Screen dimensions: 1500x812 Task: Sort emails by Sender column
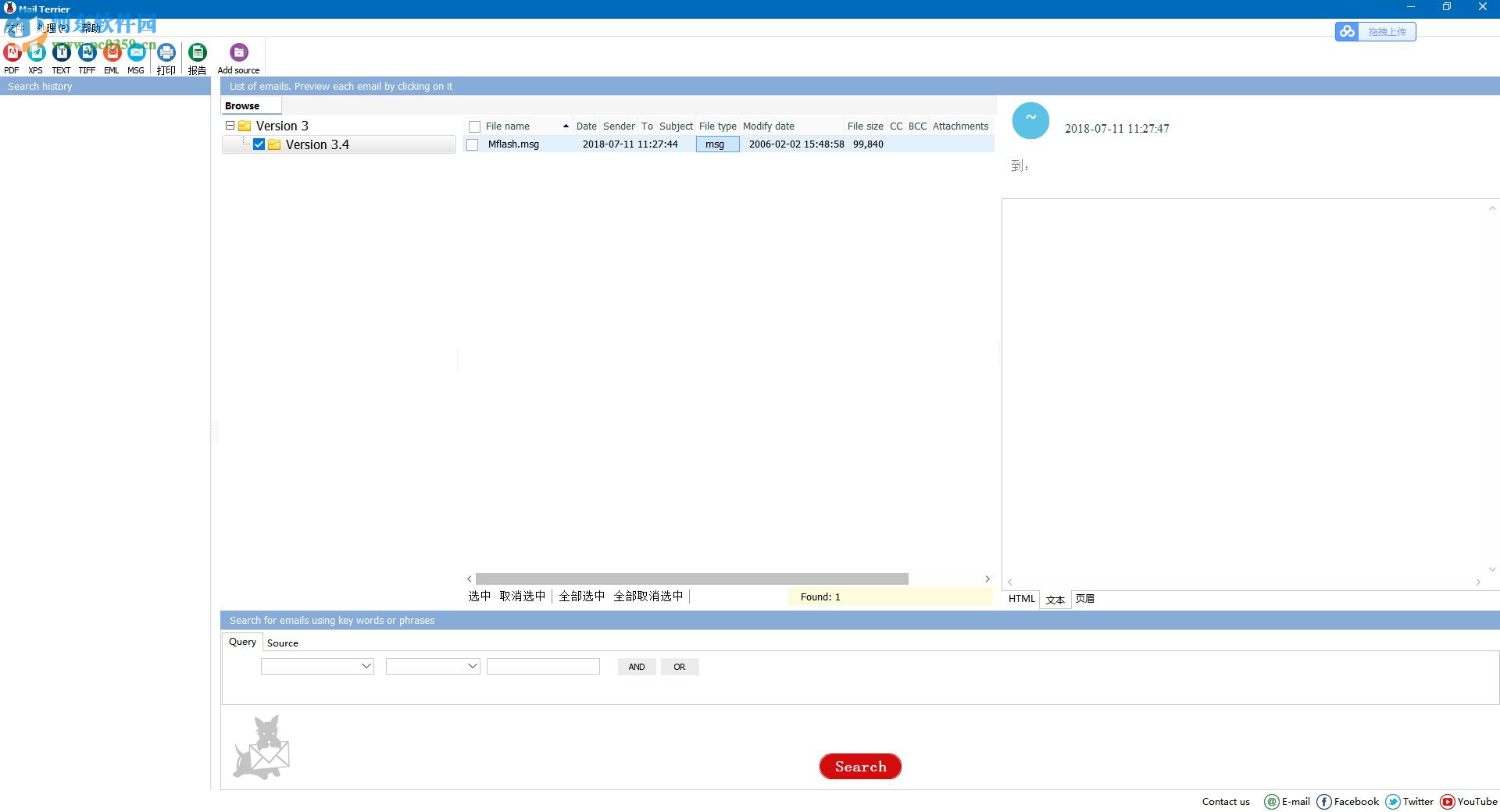(619, 126)
